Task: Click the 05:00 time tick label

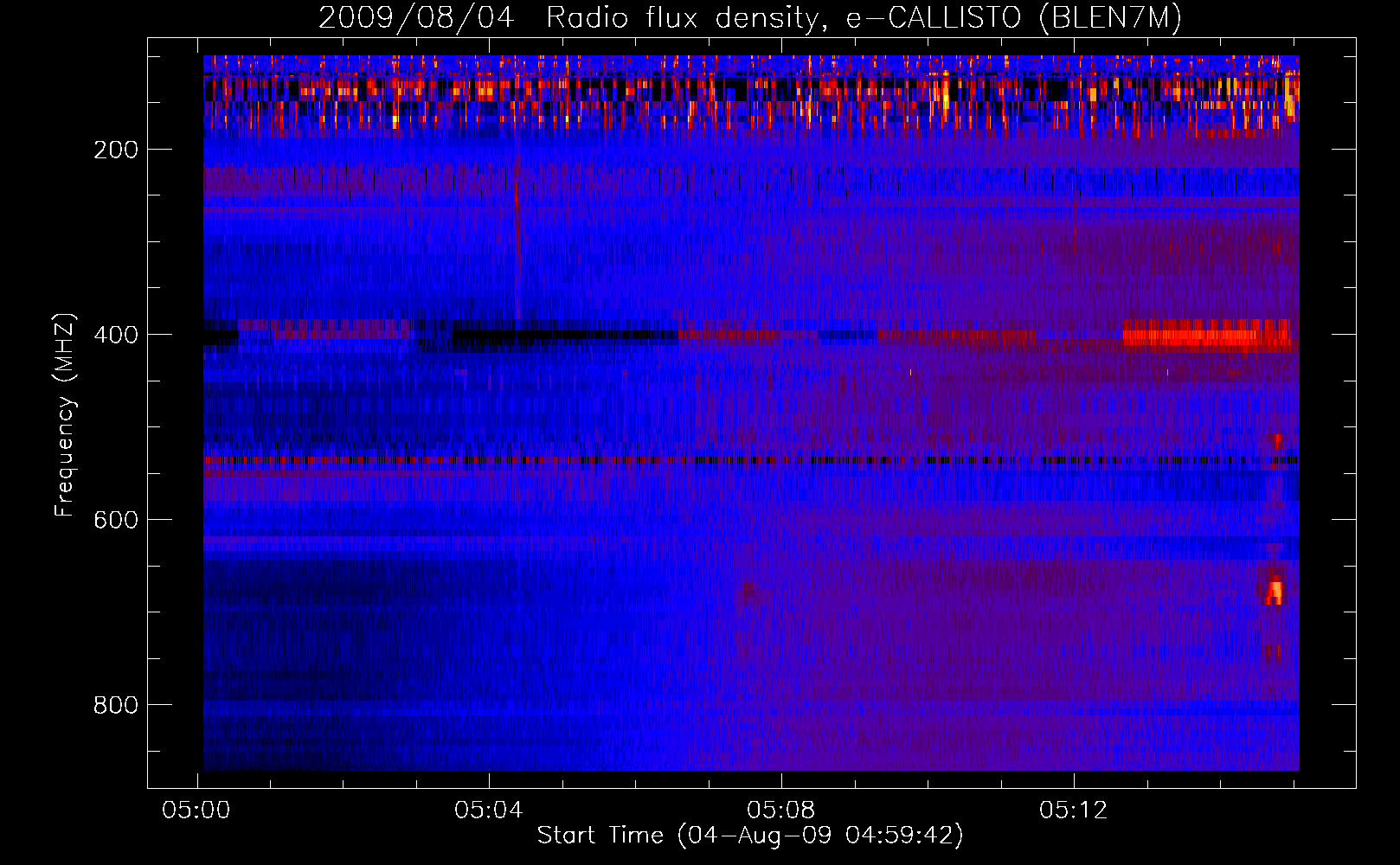Action: click(196, 811)
